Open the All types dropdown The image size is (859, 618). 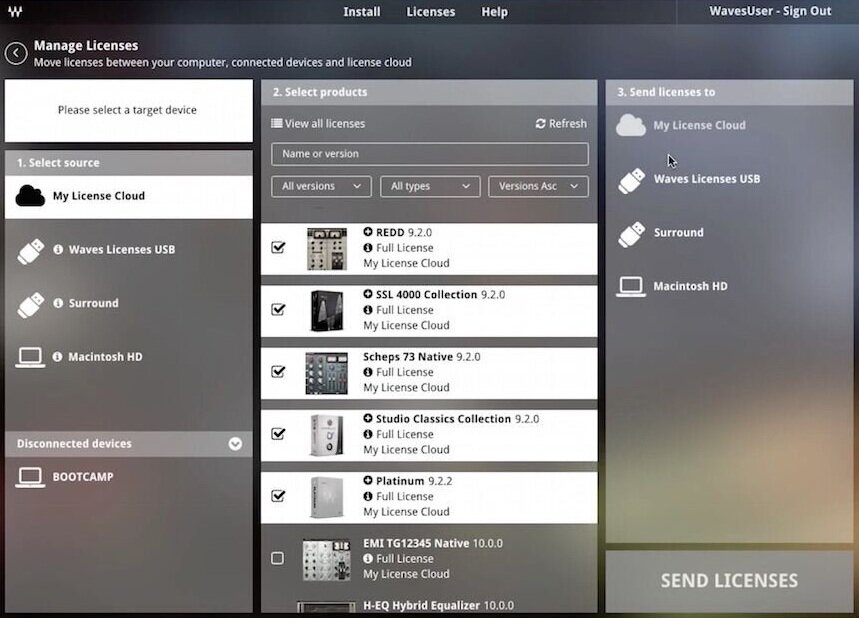point(430,186)
